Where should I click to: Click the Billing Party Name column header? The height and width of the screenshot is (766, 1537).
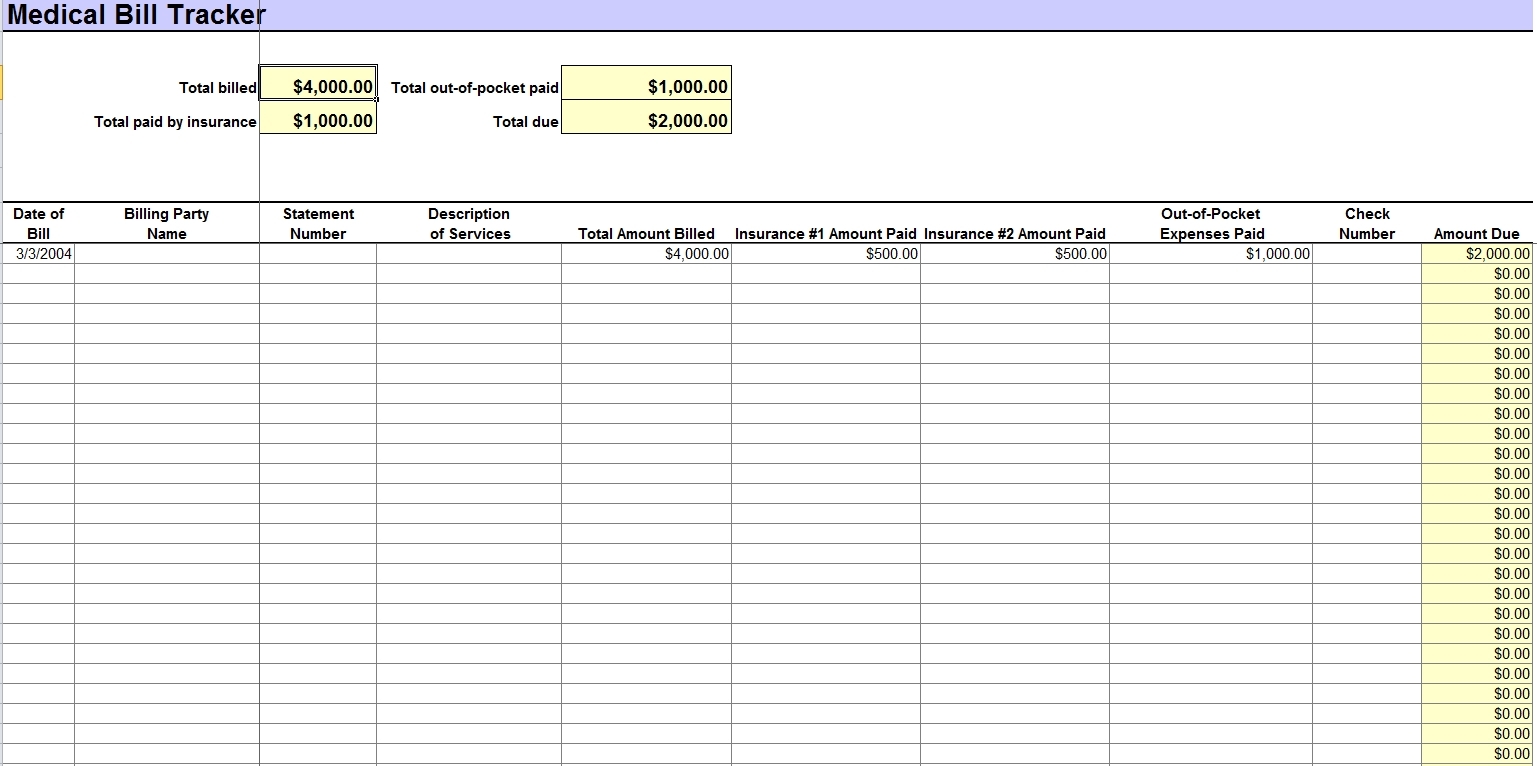point(165,223)
